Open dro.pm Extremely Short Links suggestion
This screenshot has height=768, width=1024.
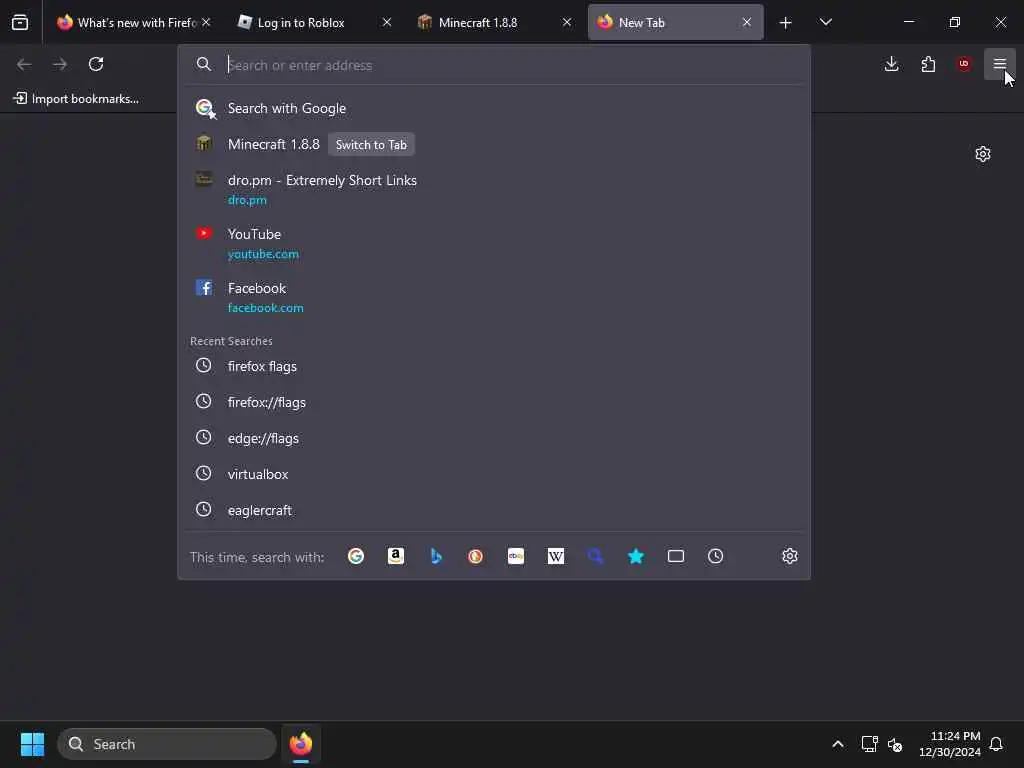[494, 189]
